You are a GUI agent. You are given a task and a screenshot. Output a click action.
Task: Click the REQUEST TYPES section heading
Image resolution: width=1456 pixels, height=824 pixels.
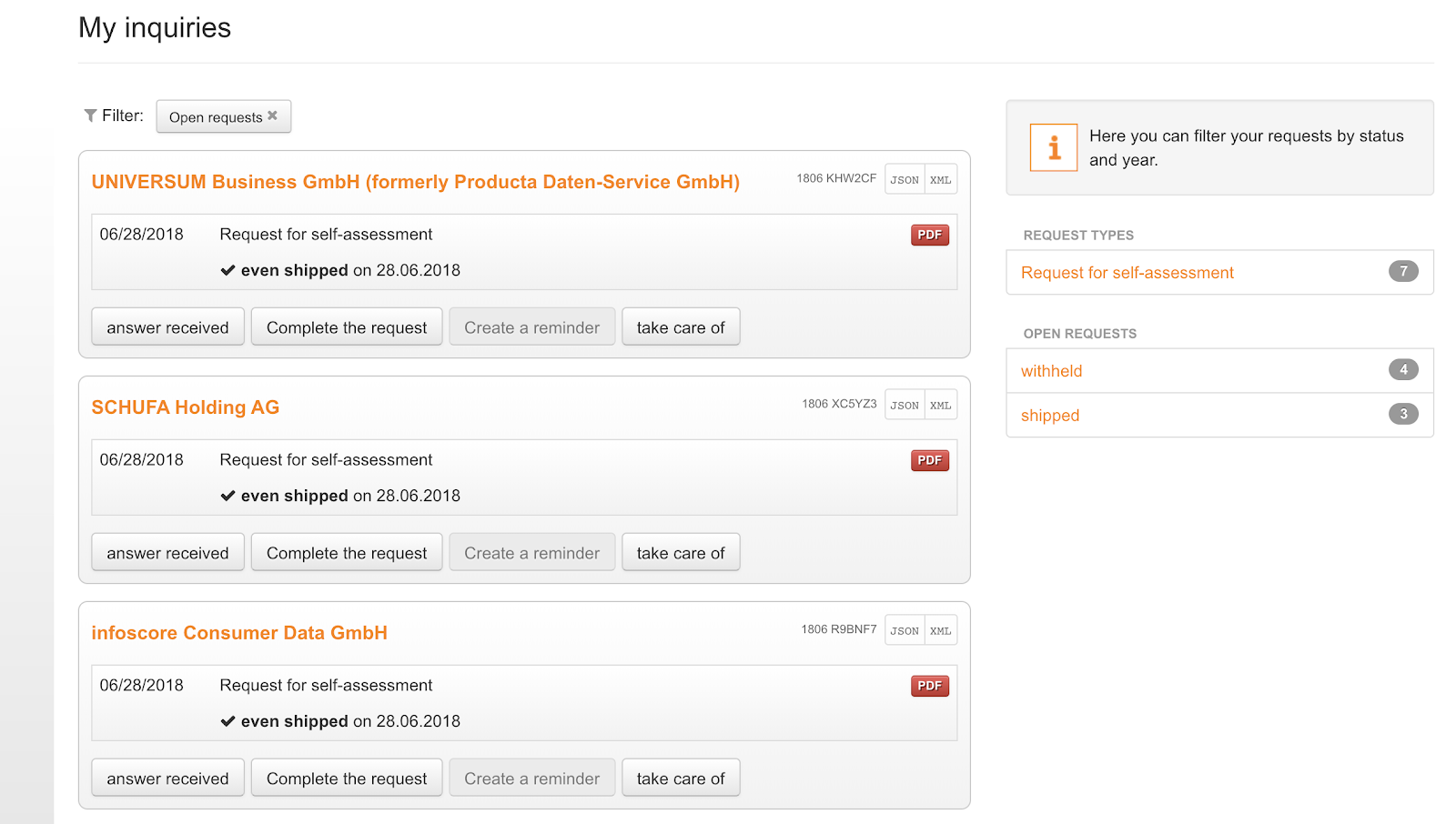click(1078, 236)
